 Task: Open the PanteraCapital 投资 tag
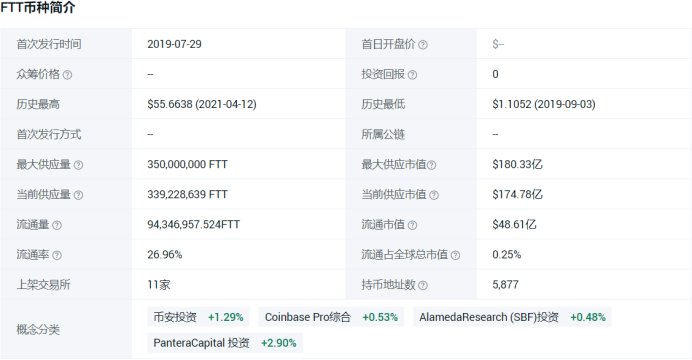pos(225,343)
